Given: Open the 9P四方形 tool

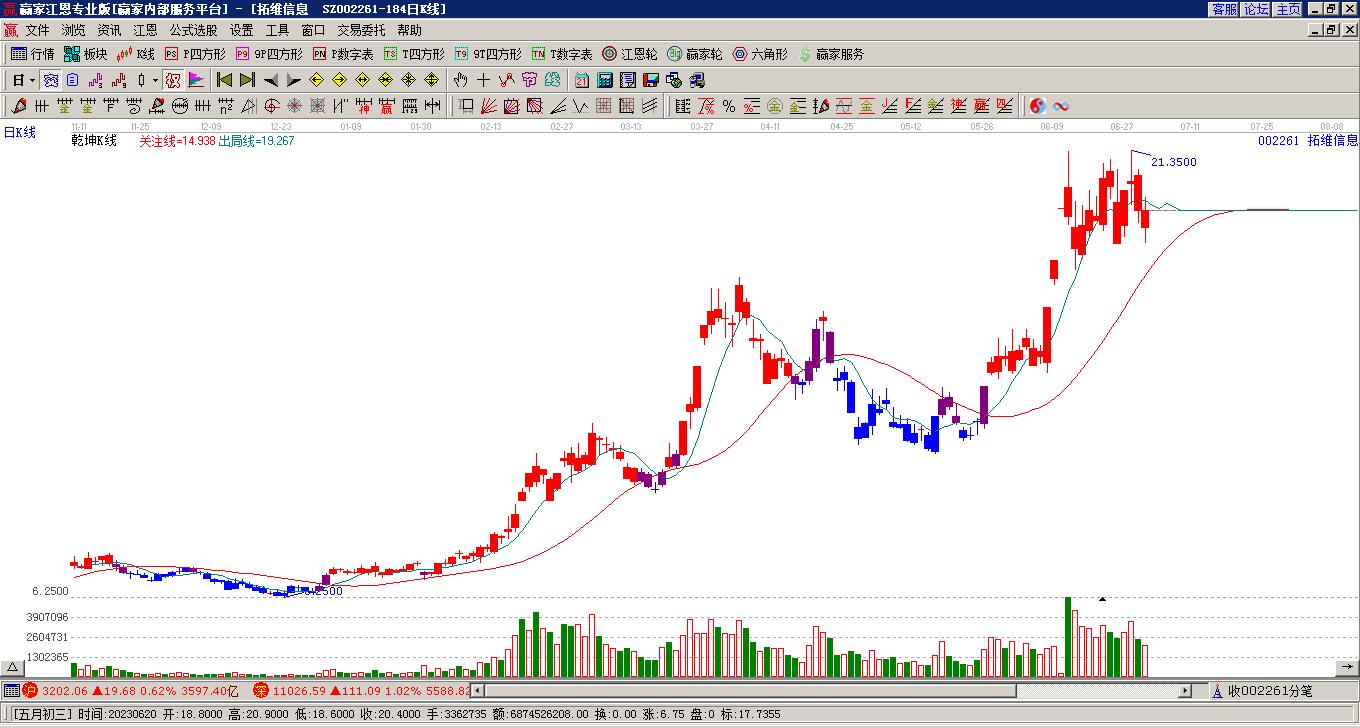Looking at the screenshot, I should pos(269,54).
